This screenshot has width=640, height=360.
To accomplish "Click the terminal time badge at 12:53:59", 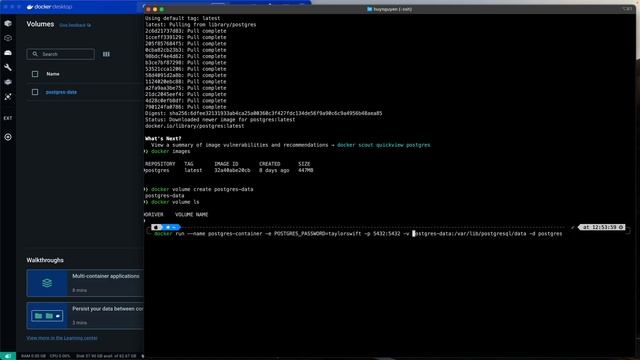I will pyautogui.click(x=602, y=227).
